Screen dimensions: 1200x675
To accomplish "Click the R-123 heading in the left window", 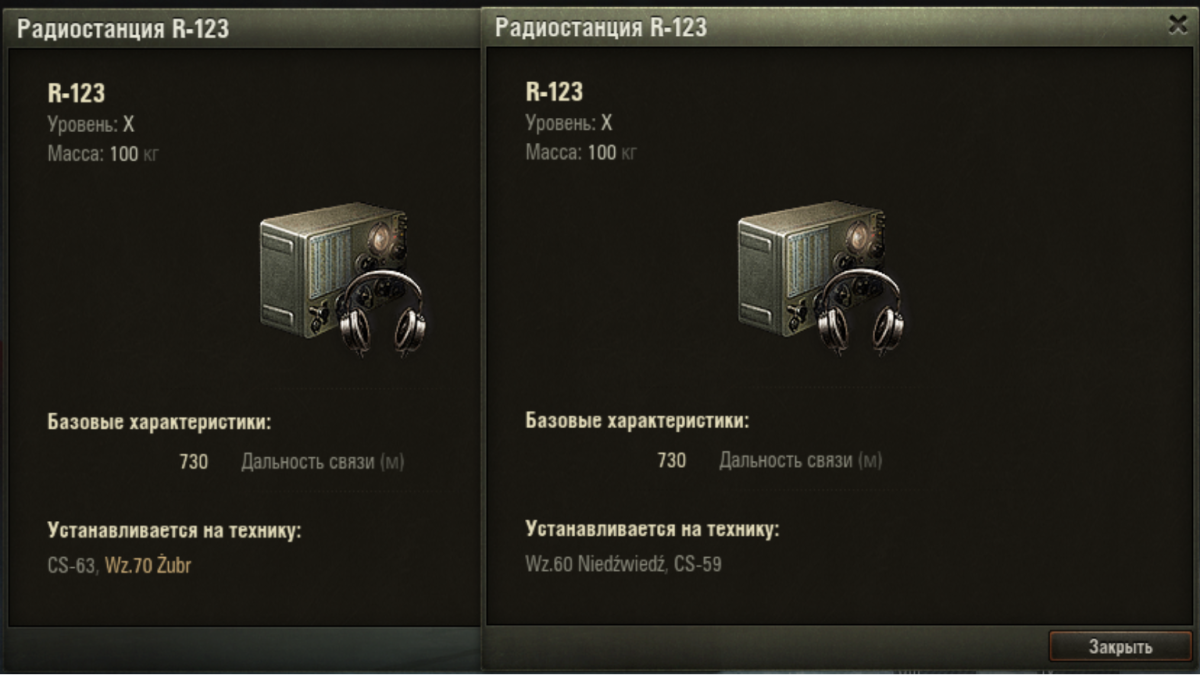I will pyautogui.click(x=76, y=94).
